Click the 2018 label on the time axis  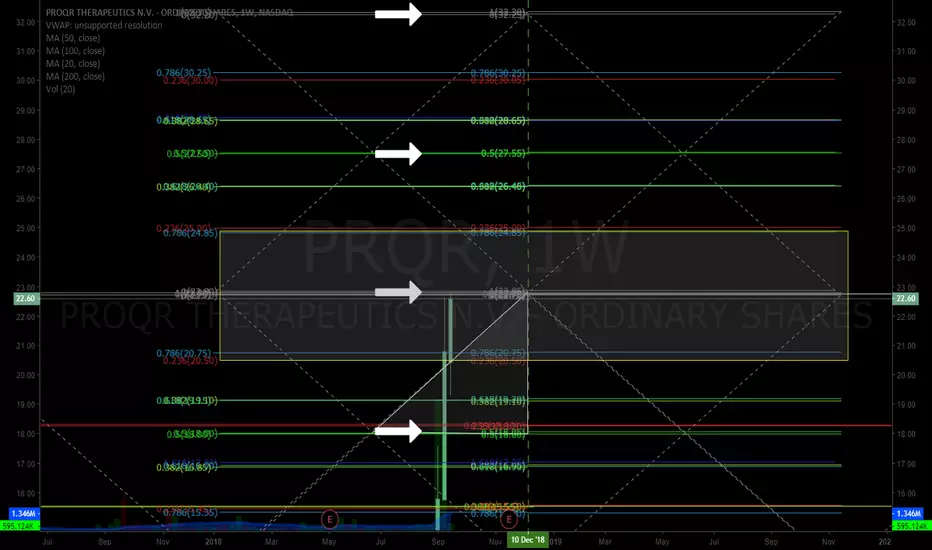[x=213, y=542]
